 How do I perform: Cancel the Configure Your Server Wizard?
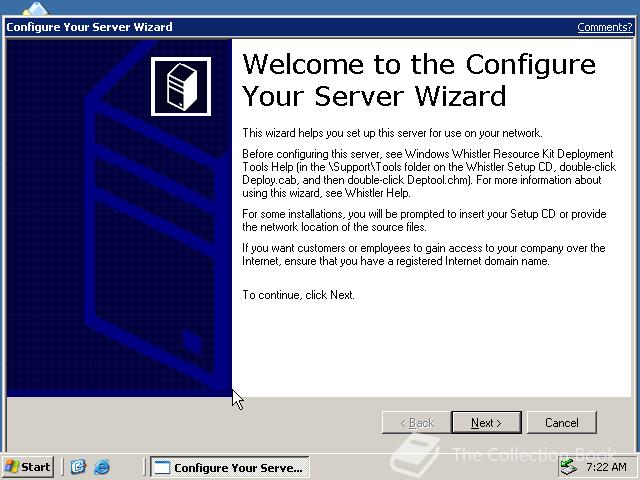[562, 422]
